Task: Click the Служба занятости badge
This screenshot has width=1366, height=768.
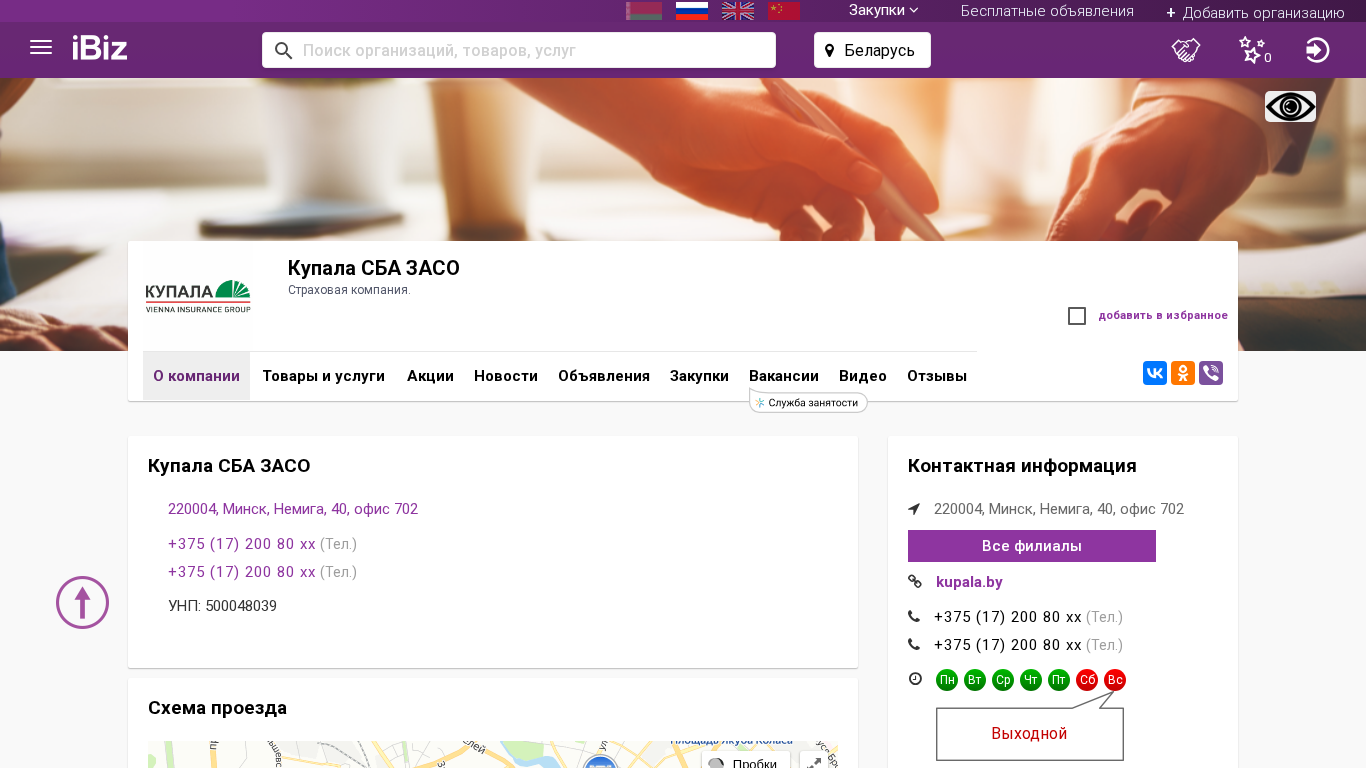Action: coord(808,402)
